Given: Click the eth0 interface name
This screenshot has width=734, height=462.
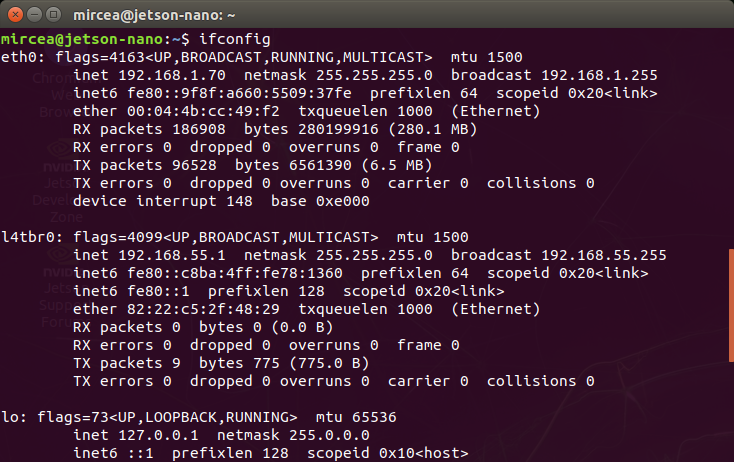Looking at the screenshot, I should 19,57.
